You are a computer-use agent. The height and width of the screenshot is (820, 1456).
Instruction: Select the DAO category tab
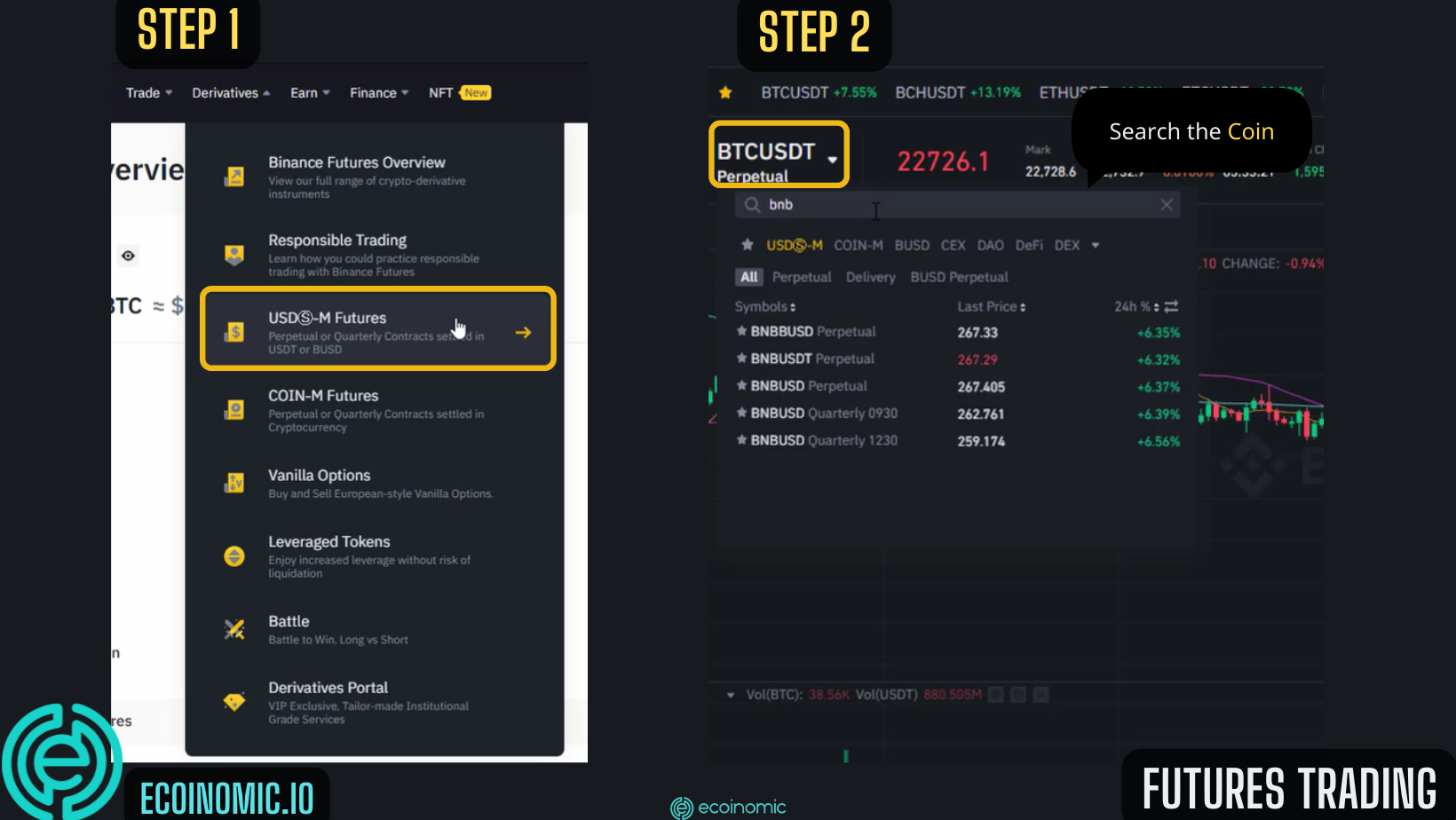pyautogui.click(x=991, y=246)
